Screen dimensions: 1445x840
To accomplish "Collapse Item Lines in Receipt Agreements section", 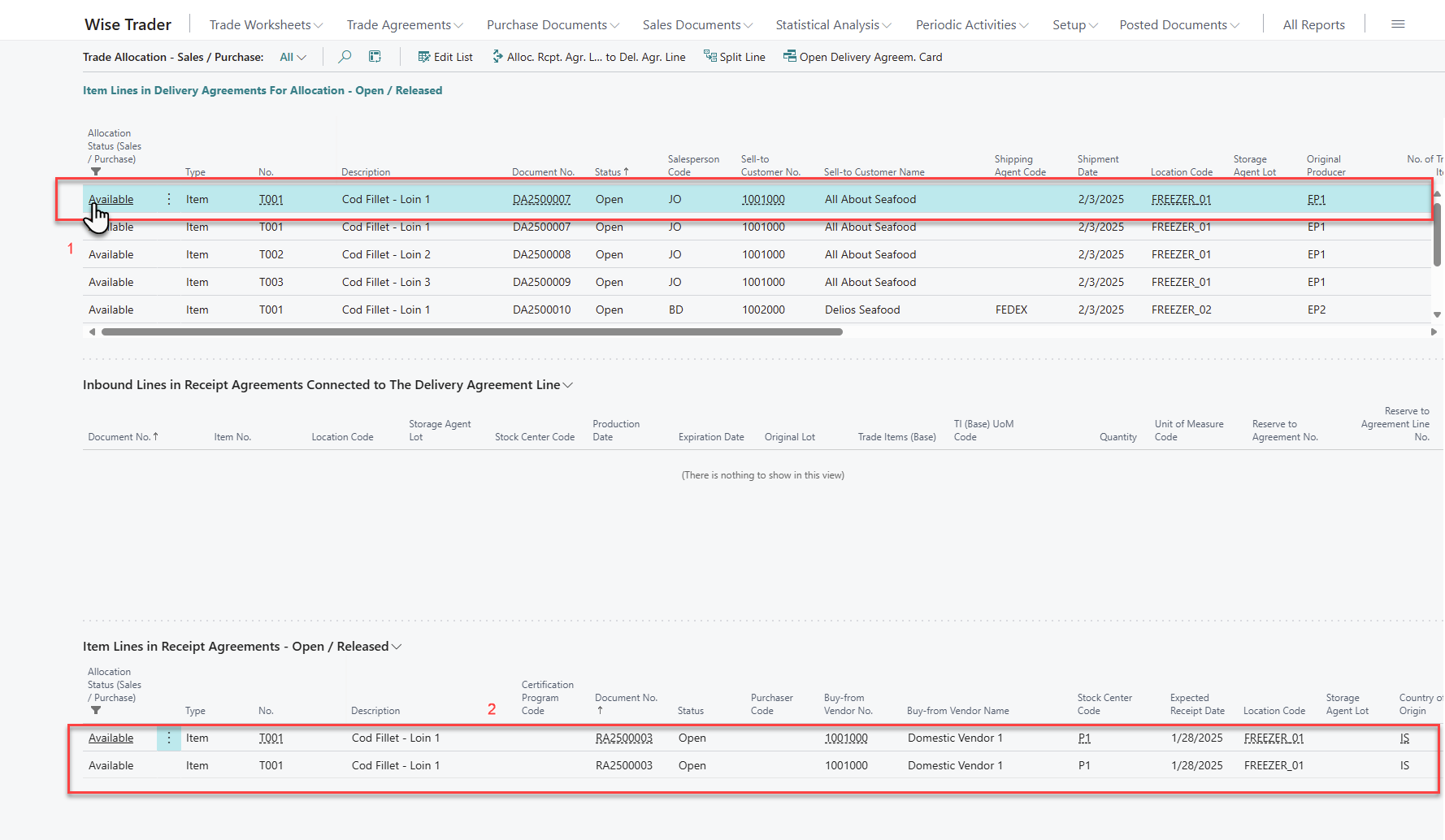I will click(397, 647).
